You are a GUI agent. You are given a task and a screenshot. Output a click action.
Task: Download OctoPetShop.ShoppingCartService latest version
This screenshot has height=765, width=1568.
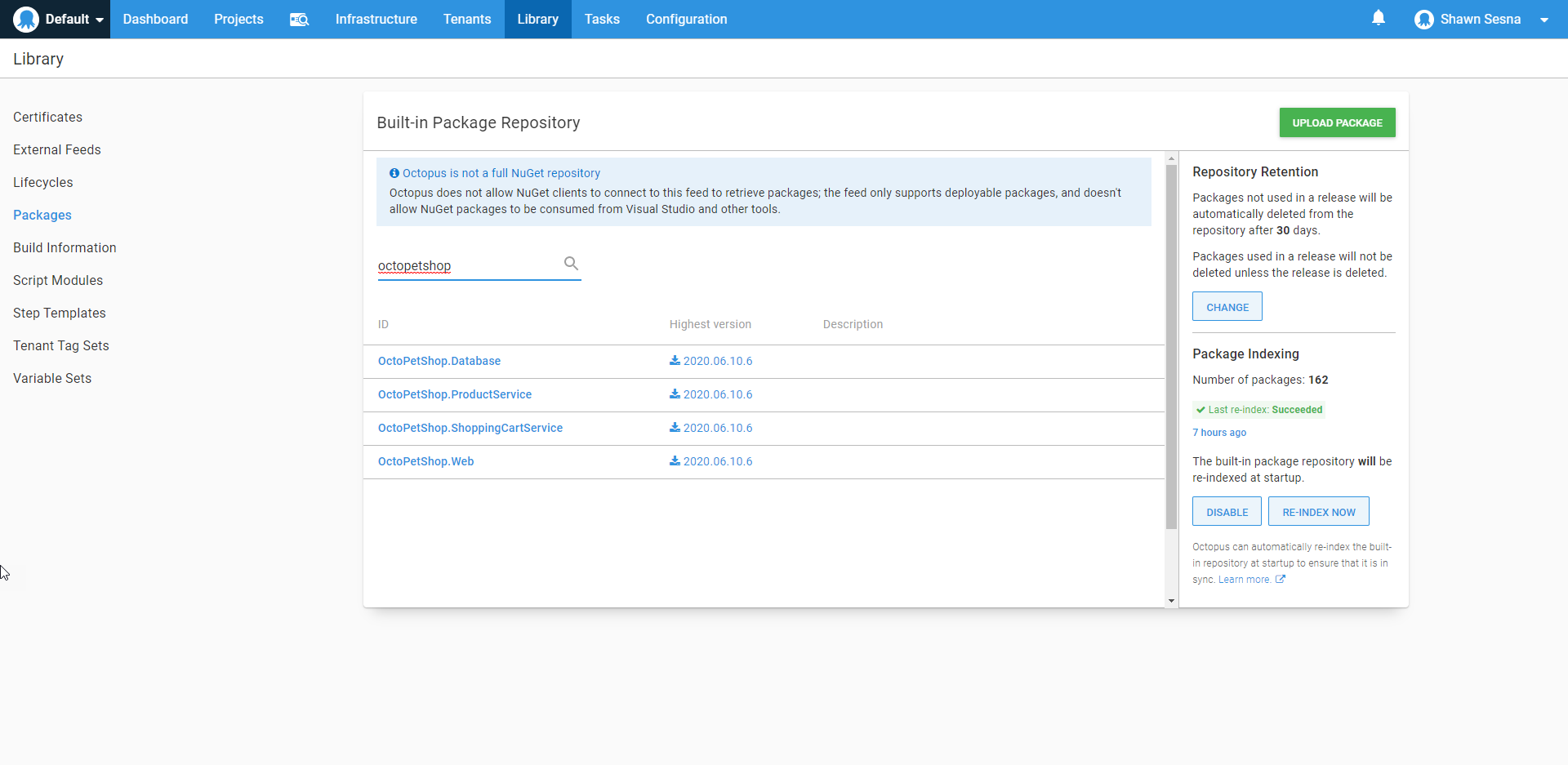710,428
